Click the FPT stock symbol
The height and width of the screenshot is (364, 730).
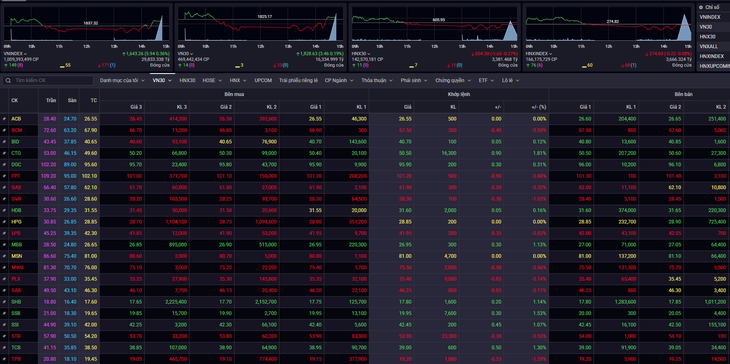pyautogui.click(x=16, y=176)
